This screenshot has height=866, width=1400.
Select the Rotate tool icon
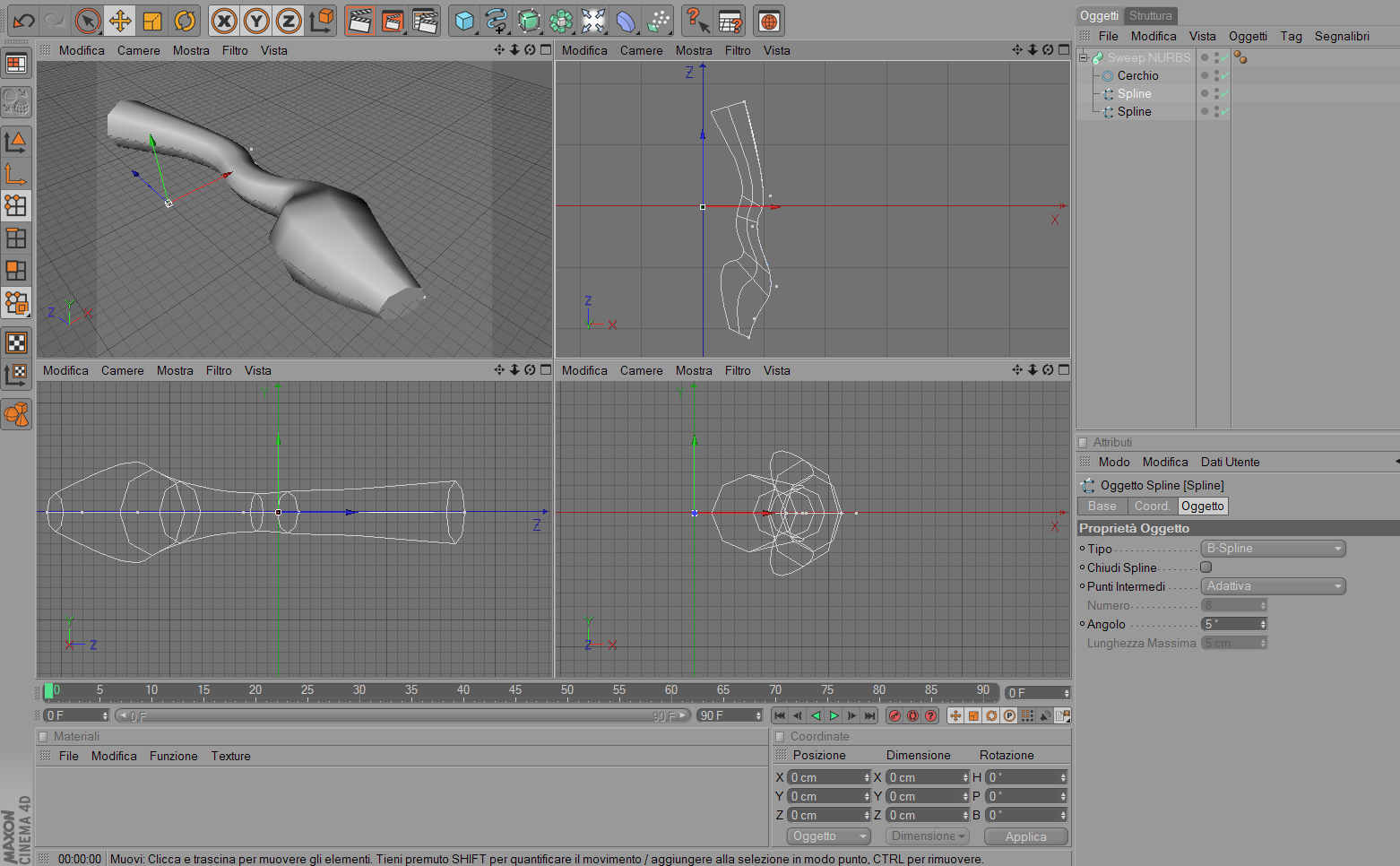pyautogui.click(x=185, y=21)
